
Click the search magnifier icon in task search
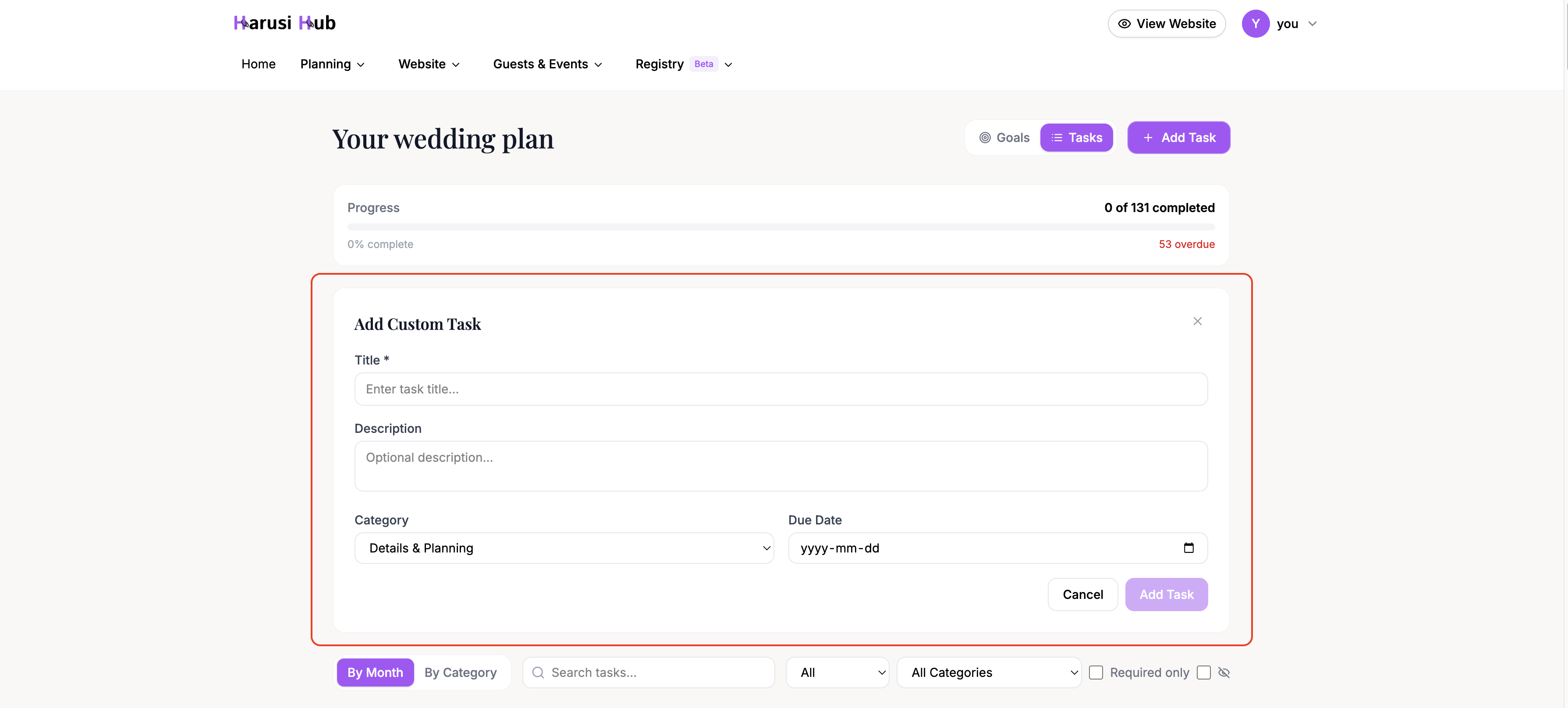(x=538, y=672)
